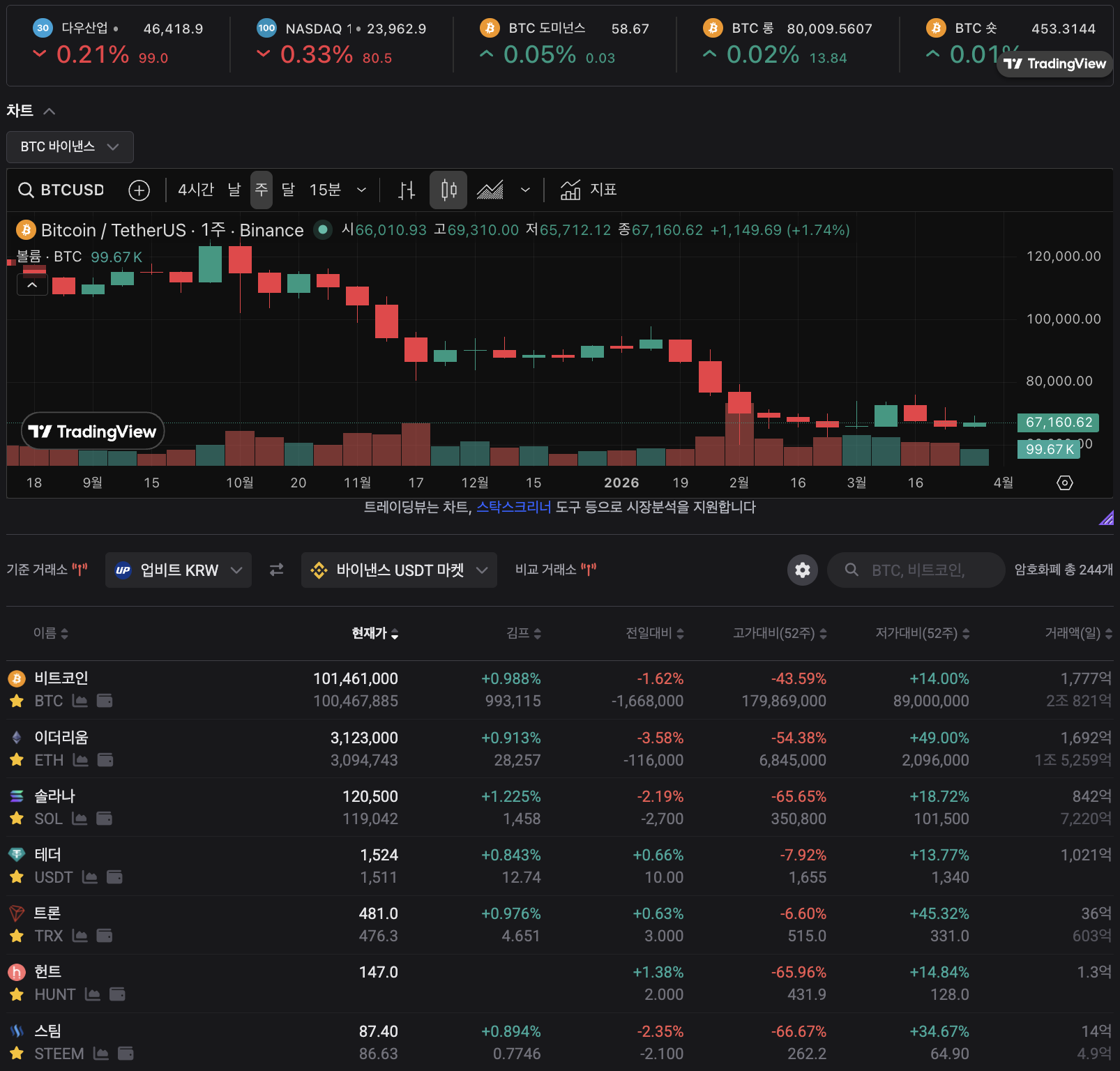Open the wallet icon for ETH row

click(105, 760)
